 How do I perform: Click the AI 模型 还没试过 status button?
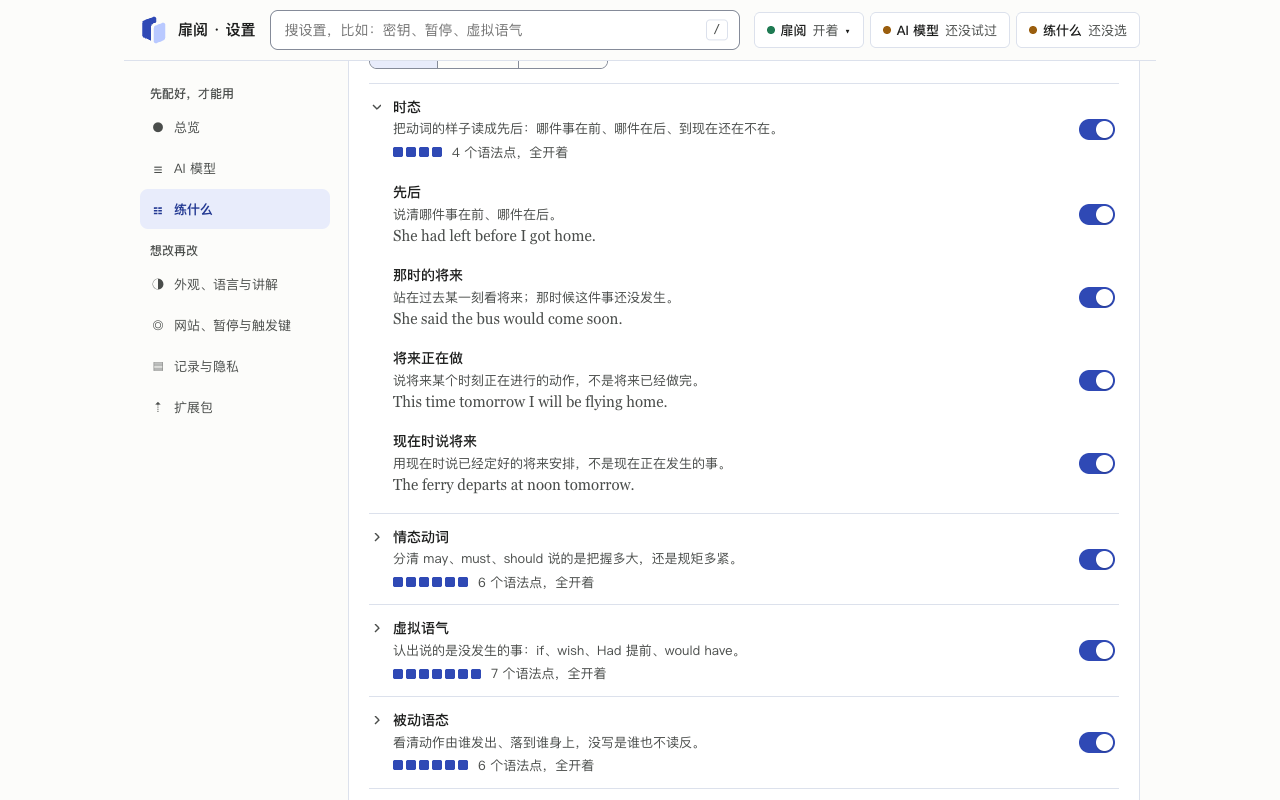click(940, 30)
